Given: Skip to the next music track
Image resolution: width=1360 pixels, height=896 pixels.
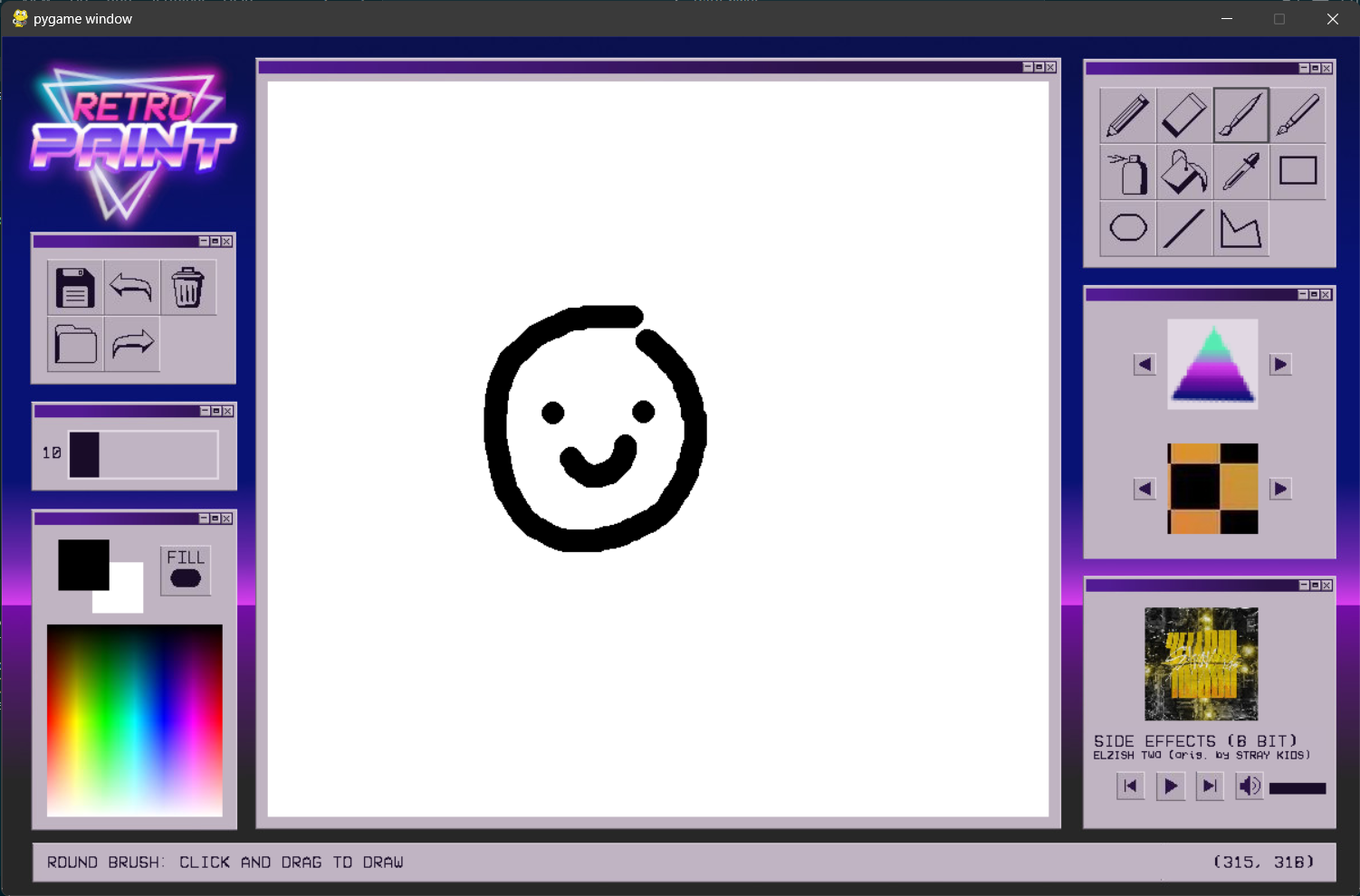Looking at the screenshot, I should (1210, 786).
